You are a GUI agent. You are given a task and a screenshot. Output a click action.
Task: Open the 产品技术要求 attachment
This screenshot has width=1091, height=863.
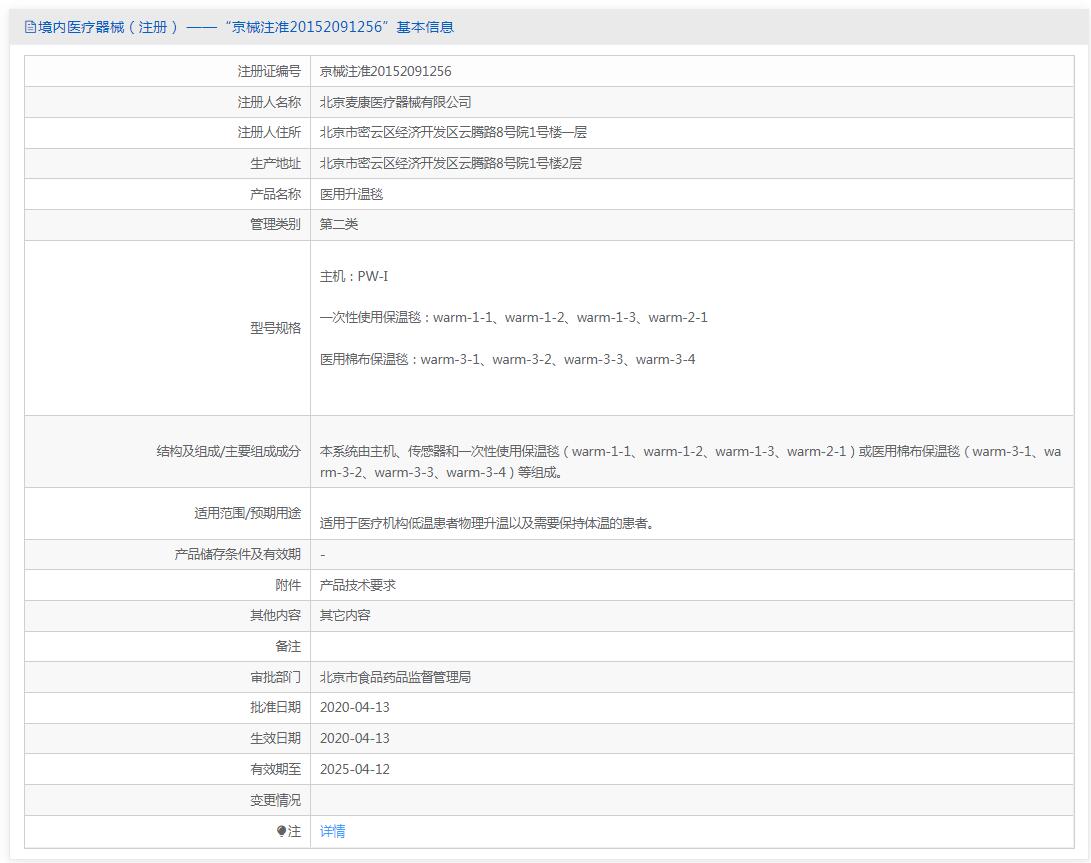(358, 585)
